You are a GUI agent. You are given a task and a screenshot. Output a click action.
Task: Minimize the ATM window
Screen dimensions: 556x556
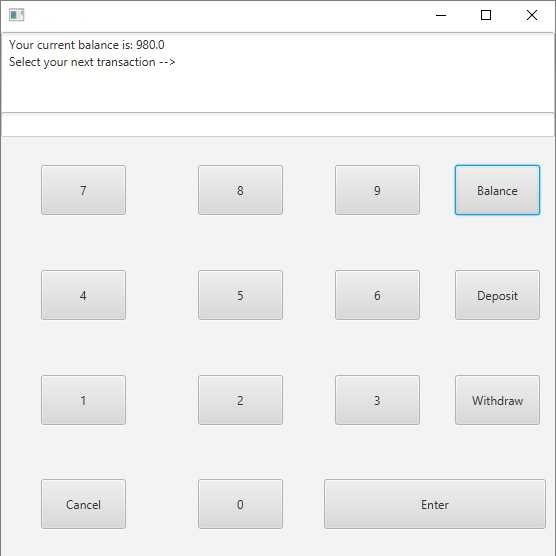(441, 15)
